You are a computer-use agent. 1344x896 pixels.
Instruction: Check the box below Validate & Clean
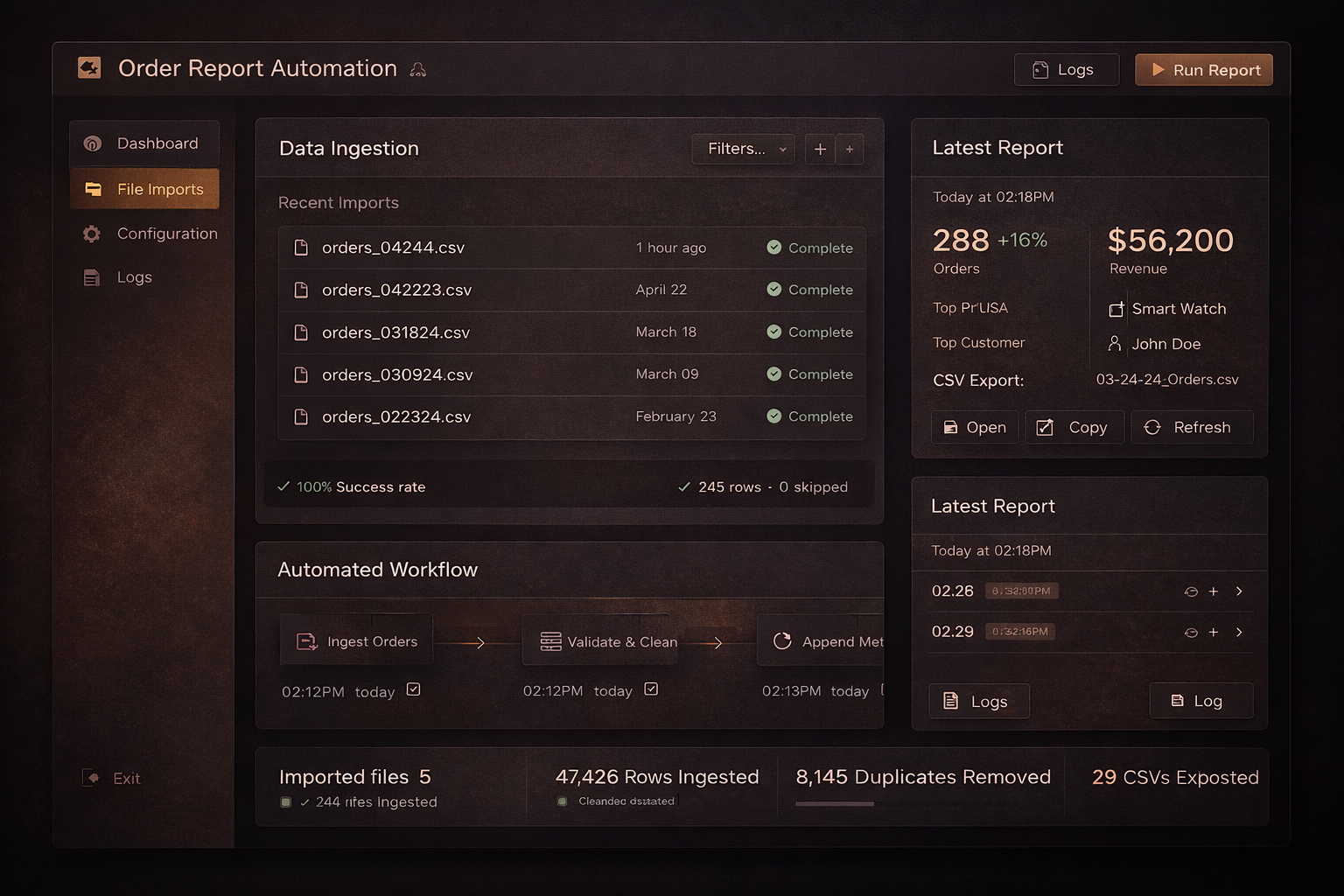651,689
